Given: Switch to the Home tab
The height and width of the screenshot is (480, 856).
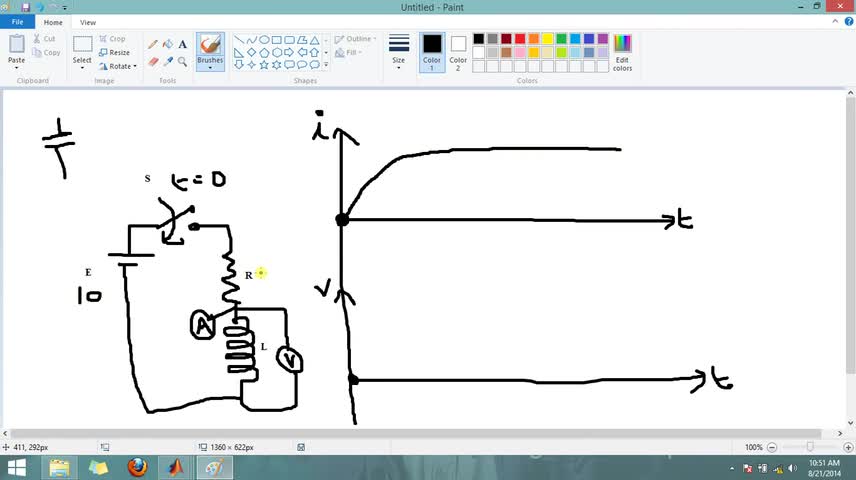Looking at the screenshot, I should 53,22.
